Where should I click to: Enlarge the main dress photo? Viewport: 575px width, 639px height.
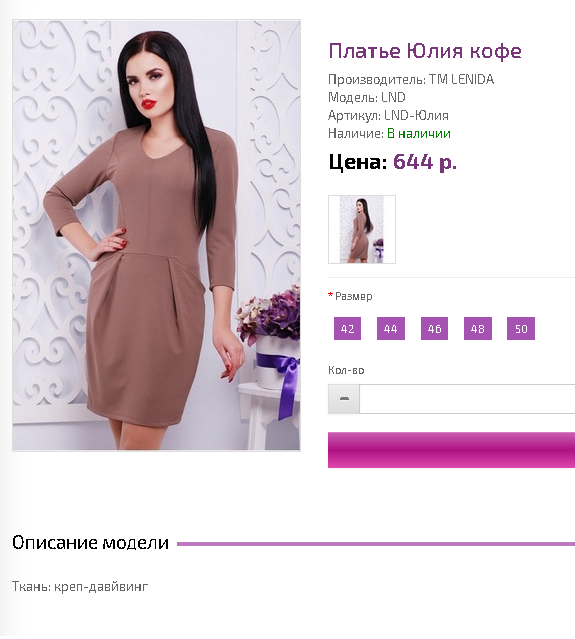point(156,235)
